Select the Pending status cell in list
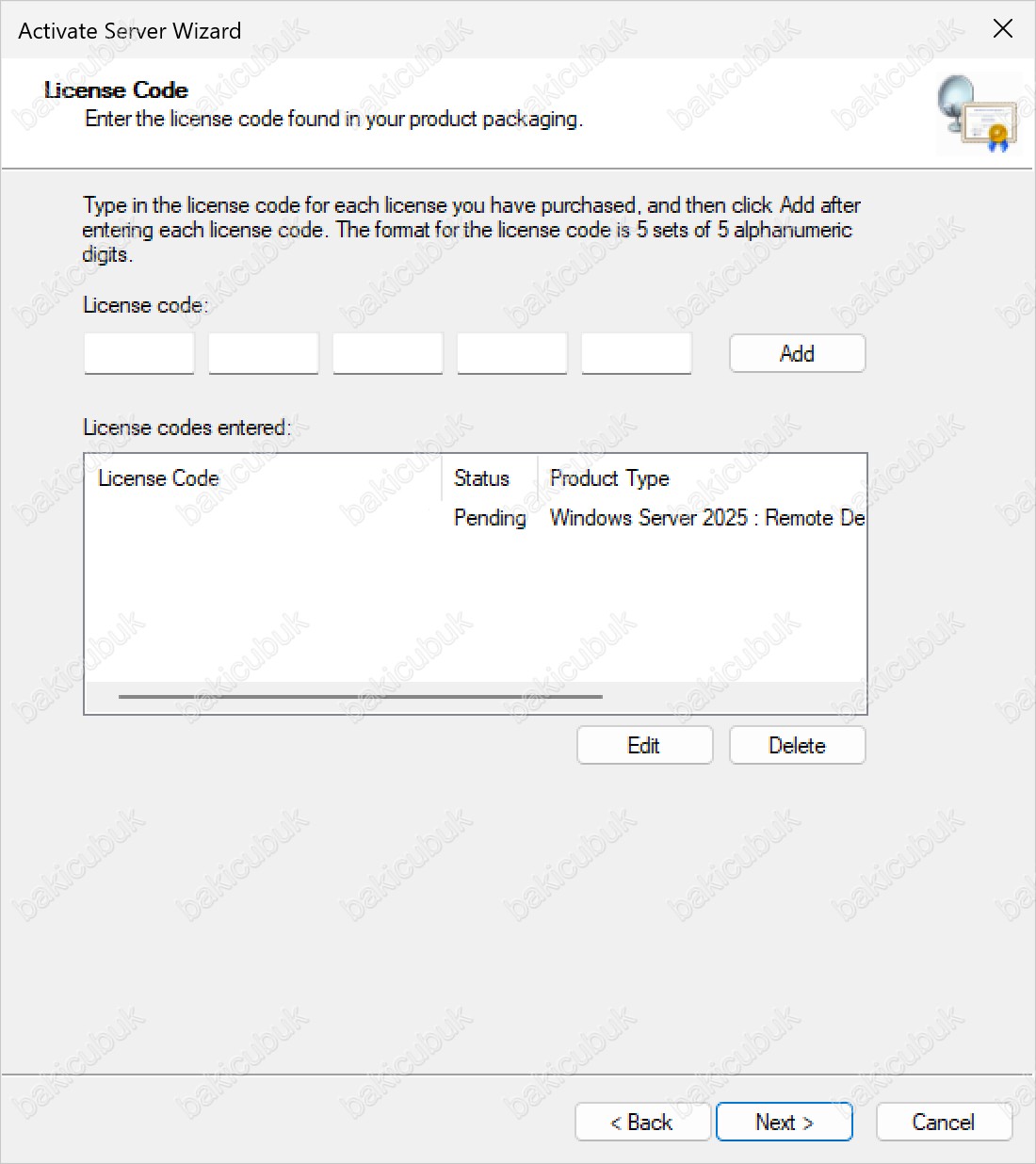Viewport: 1036px width, 1164px height. point(489,518)
